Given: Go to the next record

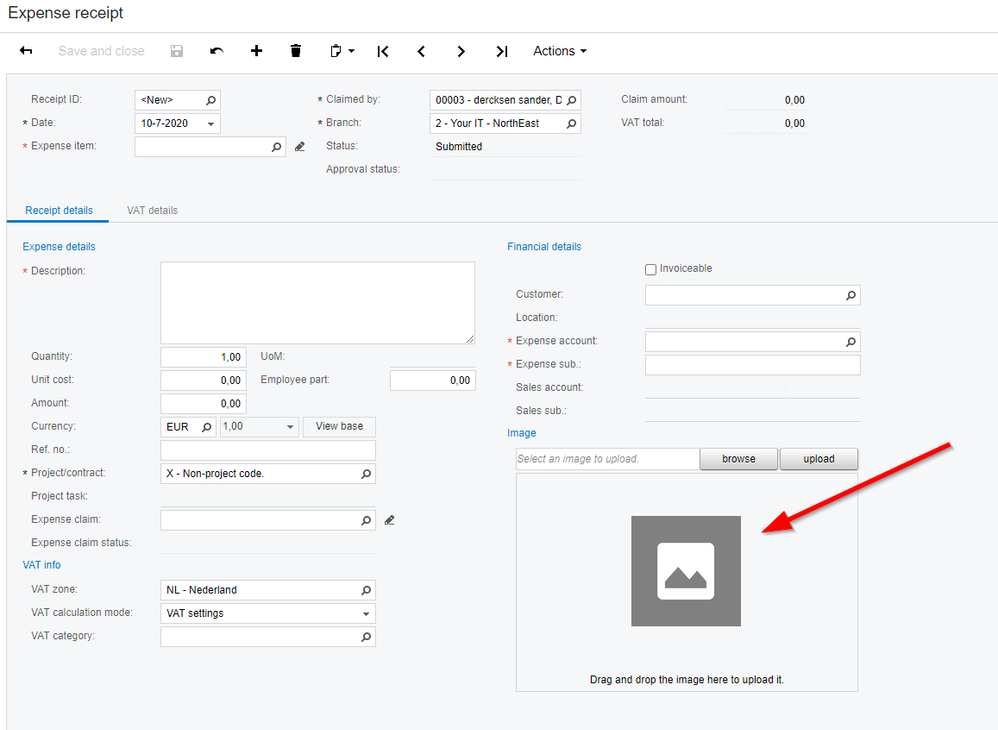Looking at the screenshot, I should coord(461,51).
